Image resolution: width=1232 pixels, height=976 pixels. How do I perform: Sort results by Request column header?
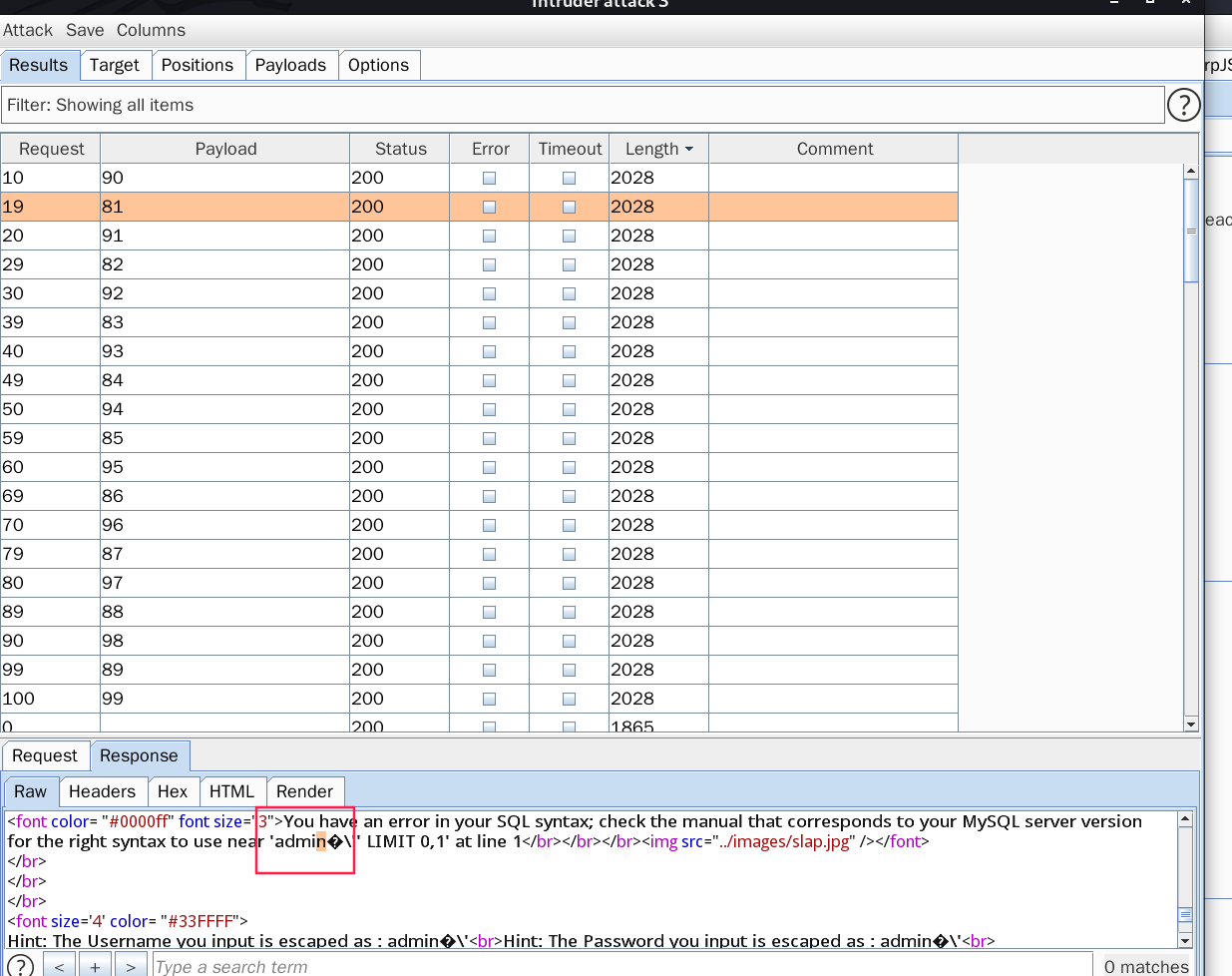pos(51,149)
